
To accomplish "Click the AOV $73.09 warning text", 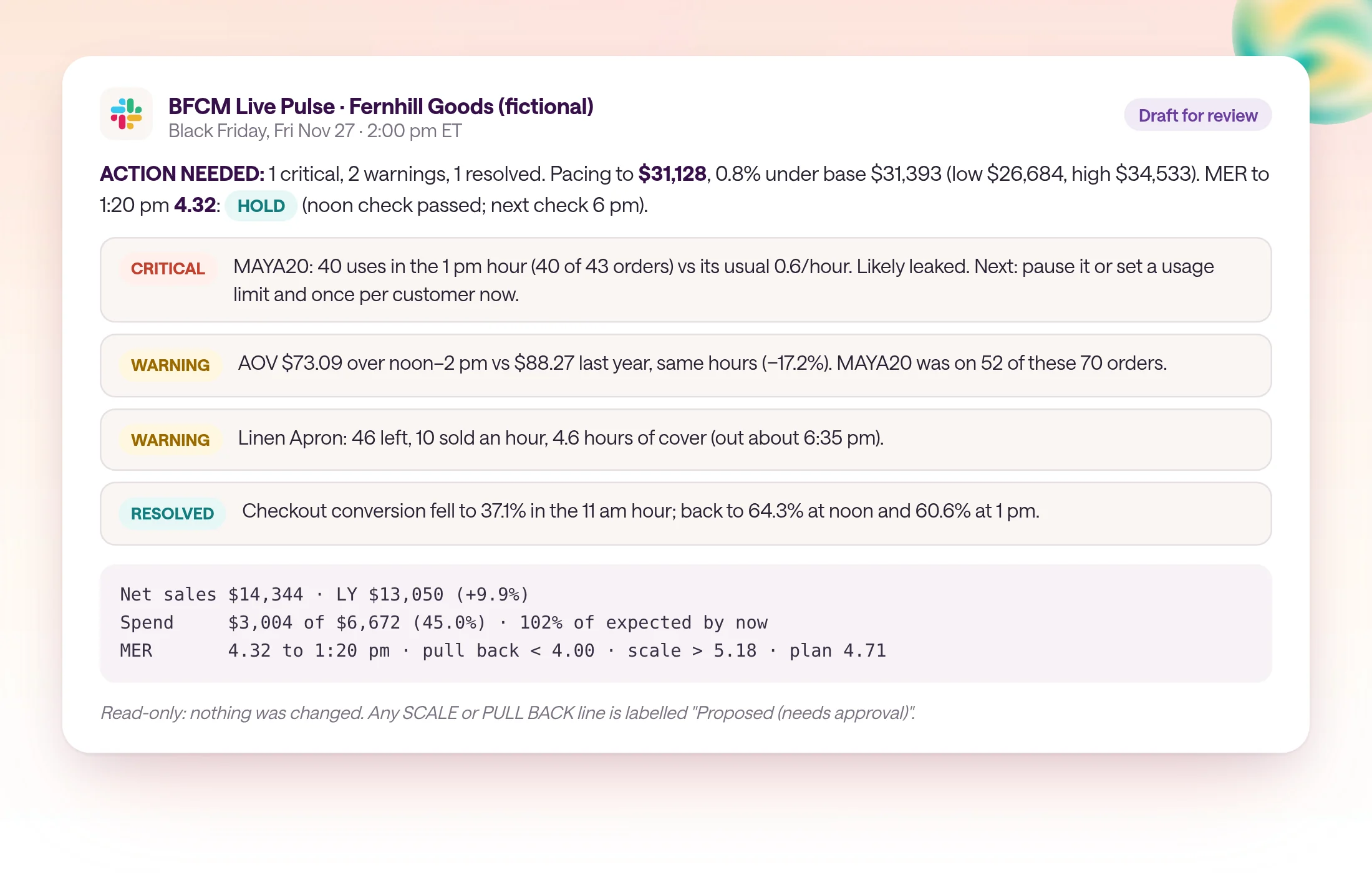I will pos(702,363).
